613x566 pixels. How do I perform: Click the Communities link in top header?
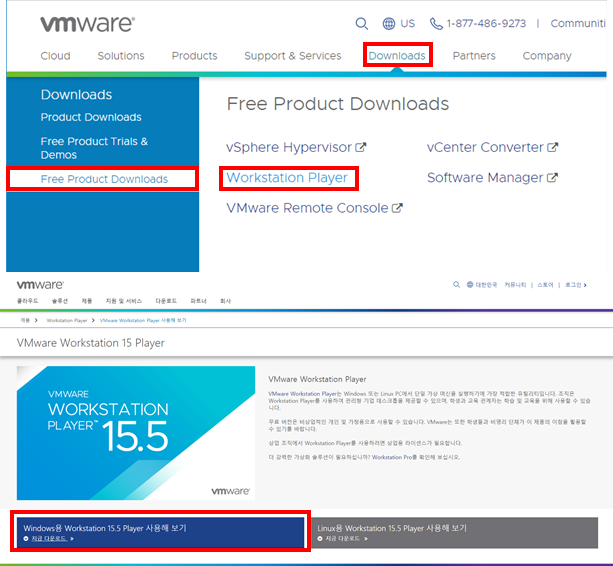point(578,23)
